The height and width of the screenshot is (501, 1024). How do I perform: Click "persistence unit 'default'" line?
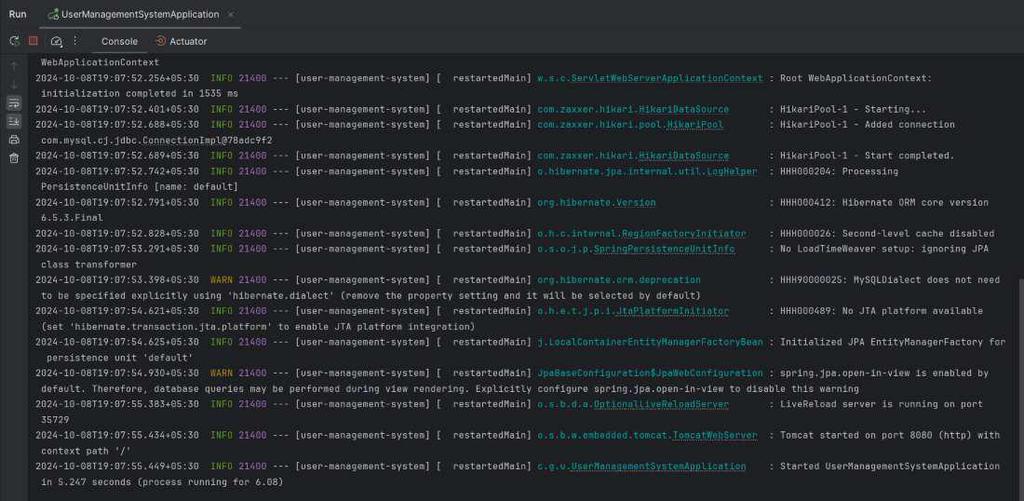click(120, 358)
